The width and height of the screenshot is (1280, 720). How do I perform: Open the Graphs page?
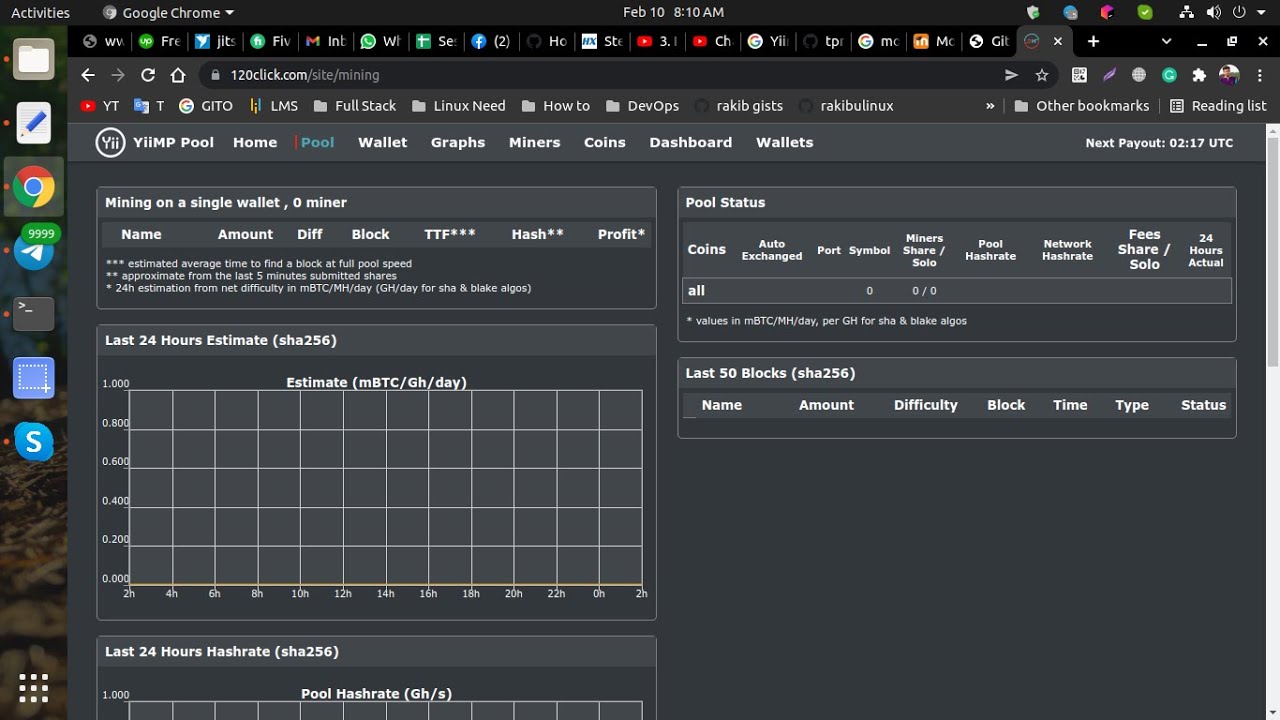[458, 142]
